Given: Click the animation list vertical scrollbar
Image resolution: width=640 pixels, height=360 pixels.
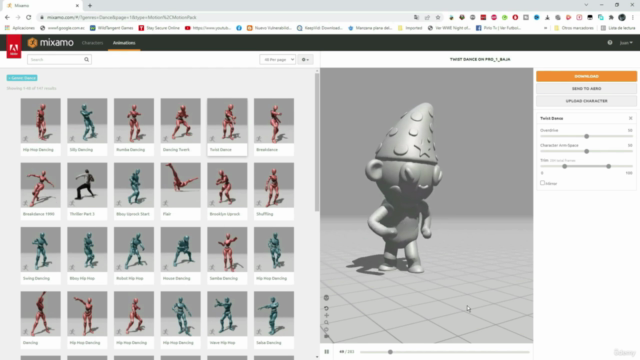Looking at the screenshot, I should point(317,142).
